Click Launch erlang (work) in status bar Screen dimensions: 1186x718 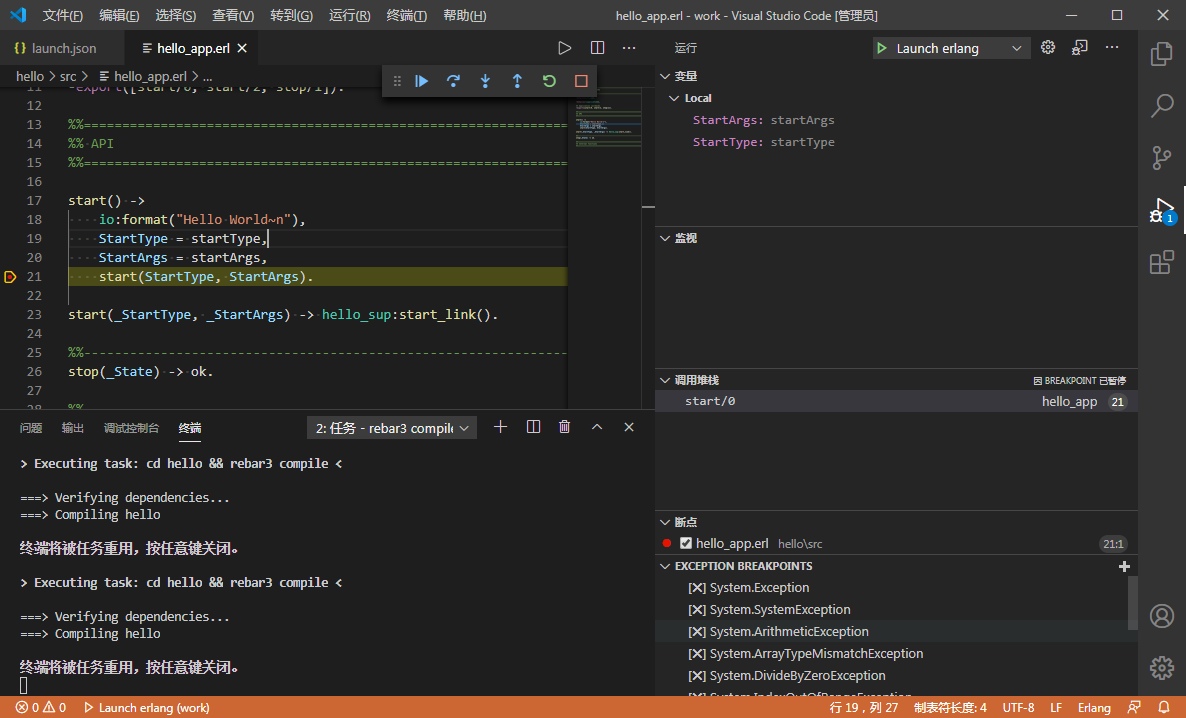pos(147,708)
